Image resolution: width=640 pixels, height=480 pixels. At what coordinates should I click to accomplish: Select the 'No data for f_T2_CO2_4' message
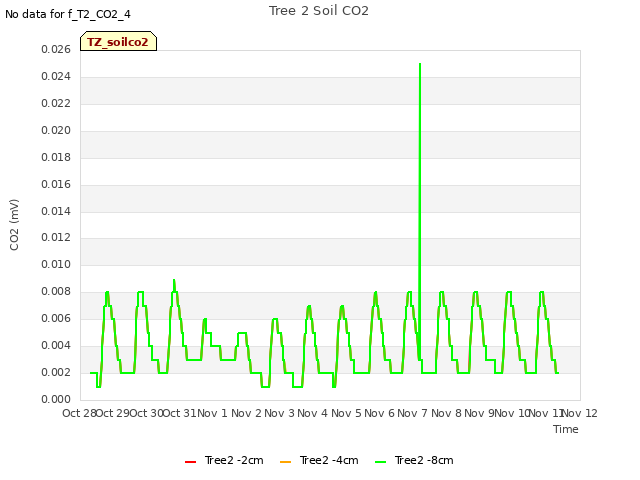[68, 14]
